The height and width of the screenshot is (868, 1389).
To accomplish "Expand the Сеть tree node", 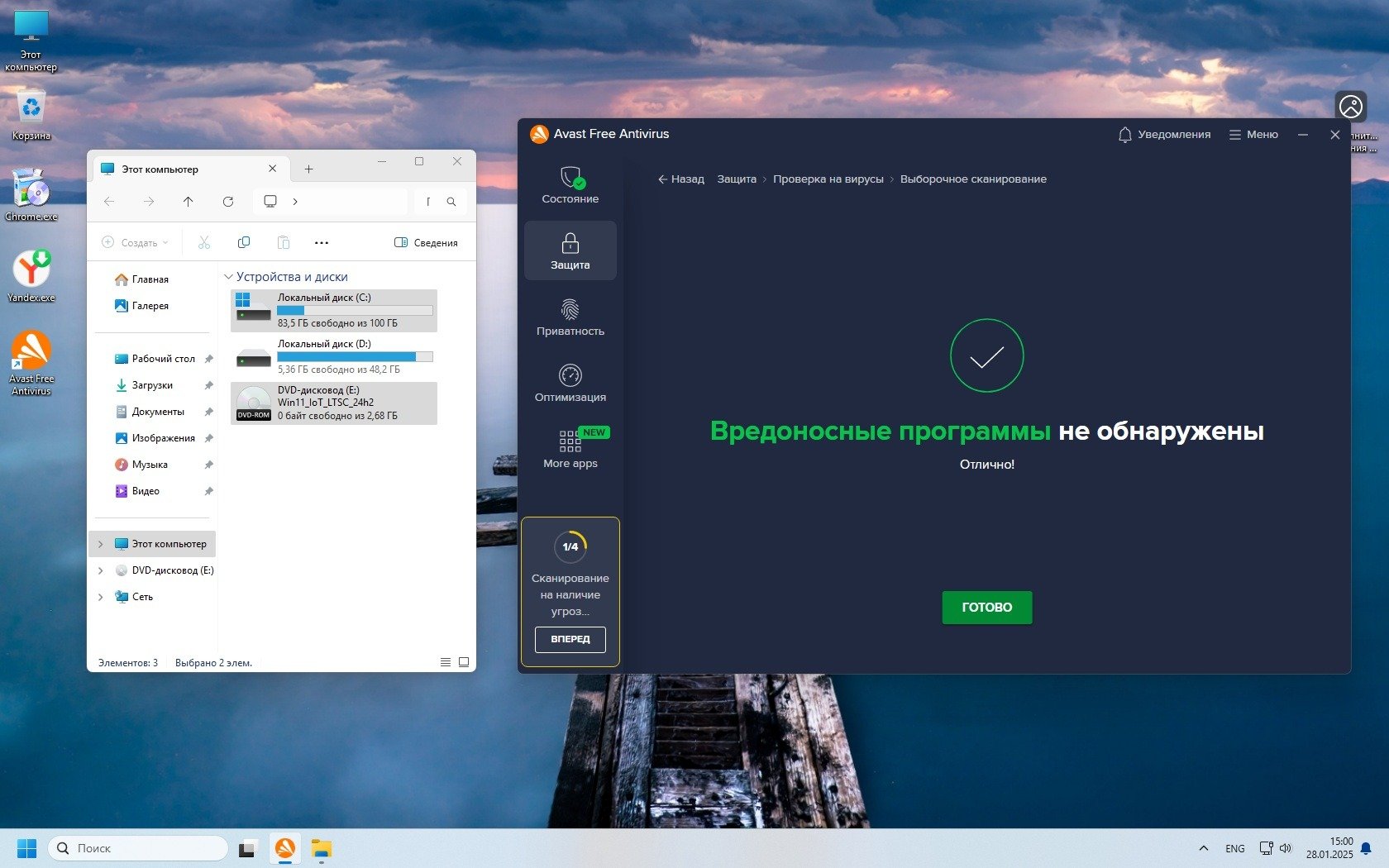I will pyautogui.click(x=101, y=597).
